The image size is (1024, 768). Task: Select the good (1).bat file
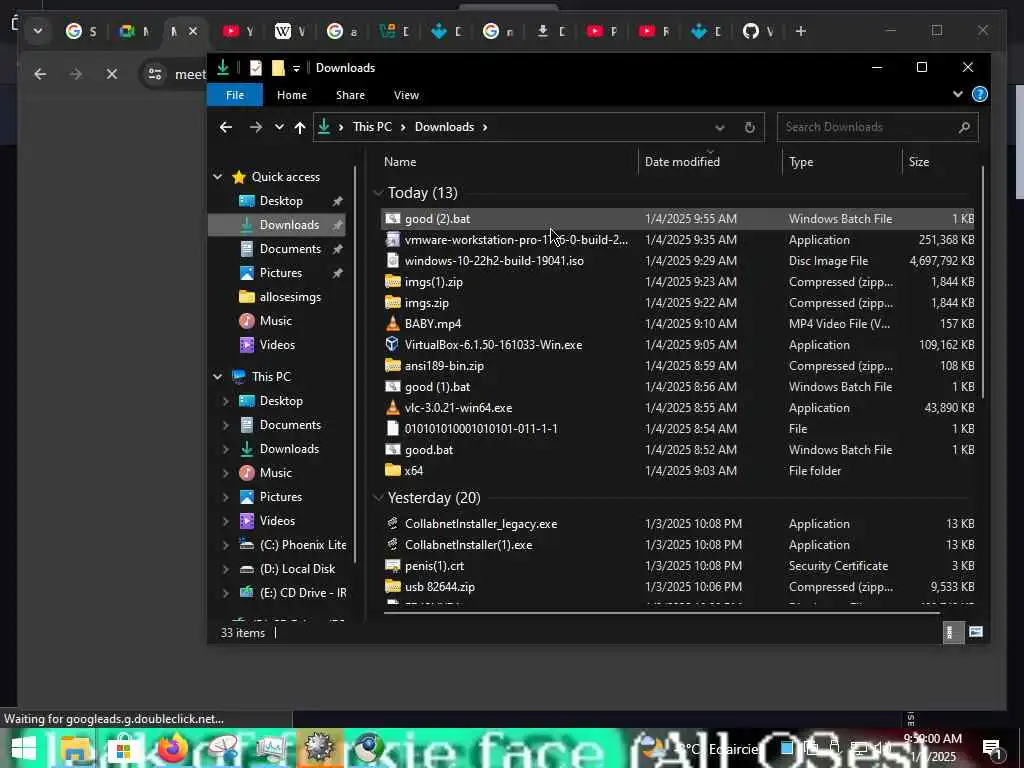pos(437,387)
